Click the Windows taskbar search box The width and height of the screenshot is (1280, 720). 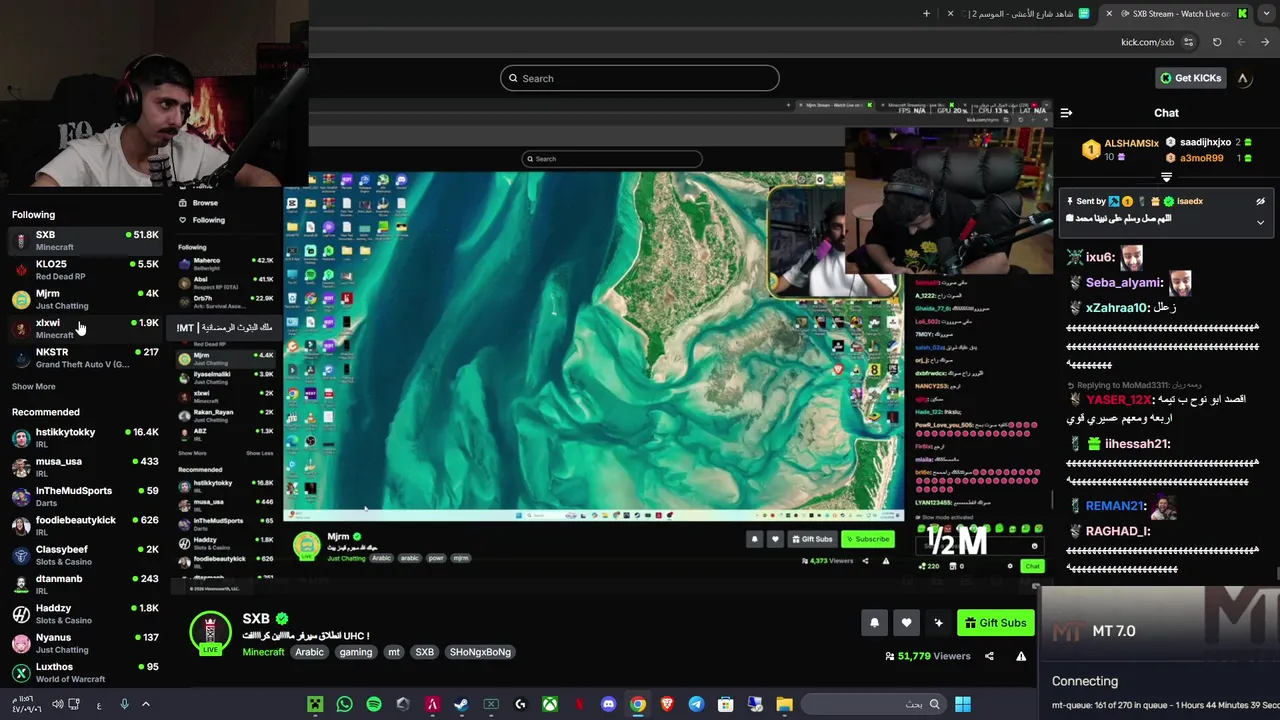point(874,704)
